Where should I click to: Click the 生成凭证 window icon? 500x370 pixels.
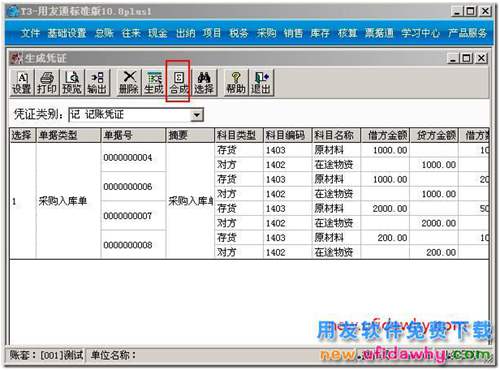click(x=16, y=58)
